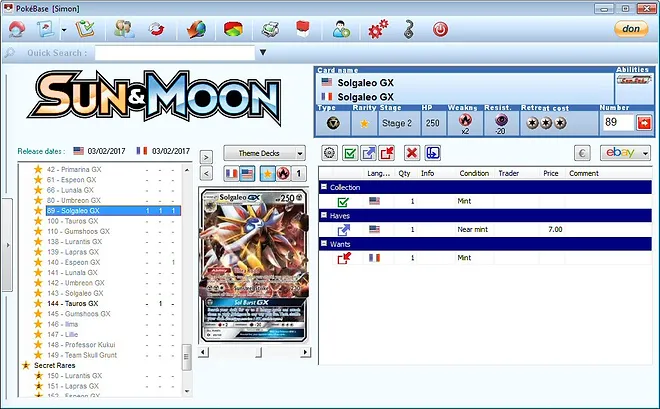Image resolution: width=660 pixels, height=409 pixels.
Task: Collapse the Wants group
Action: 324,243
